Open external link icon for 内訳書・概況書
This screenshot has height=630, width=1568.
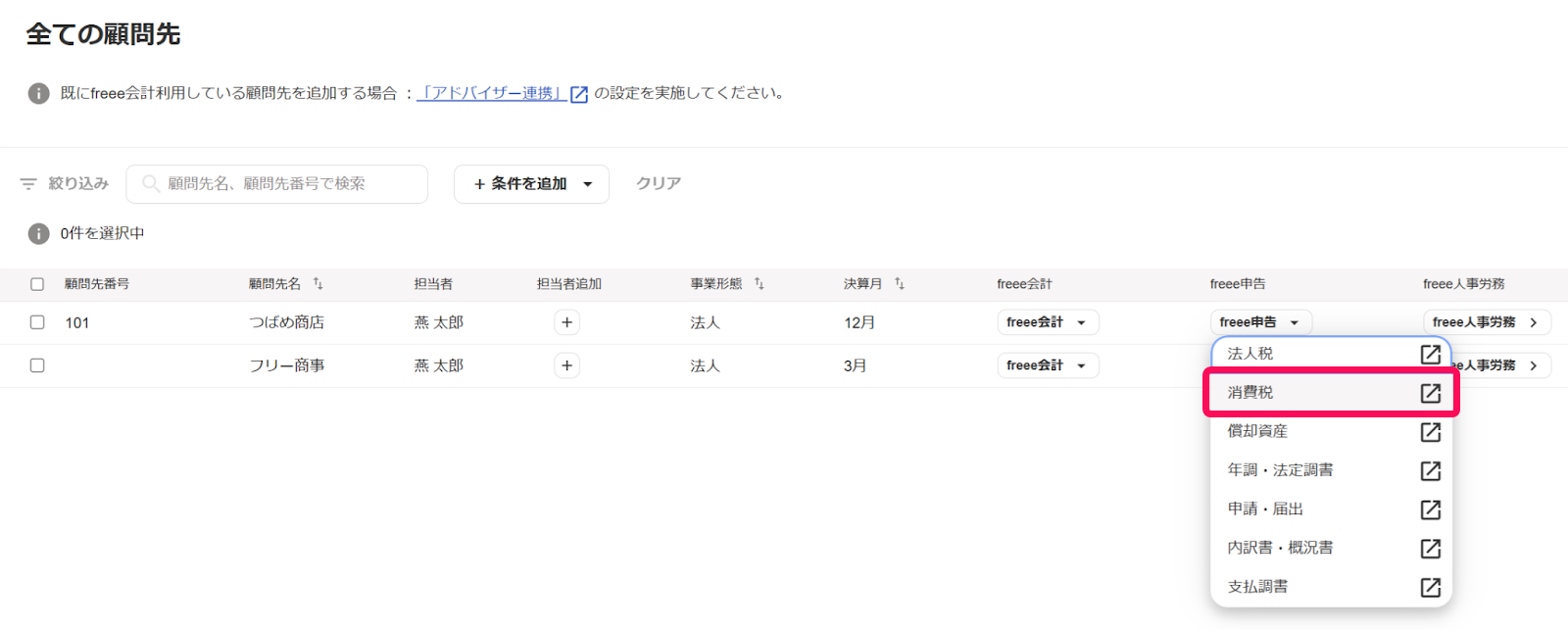[x=1431, y=549]
